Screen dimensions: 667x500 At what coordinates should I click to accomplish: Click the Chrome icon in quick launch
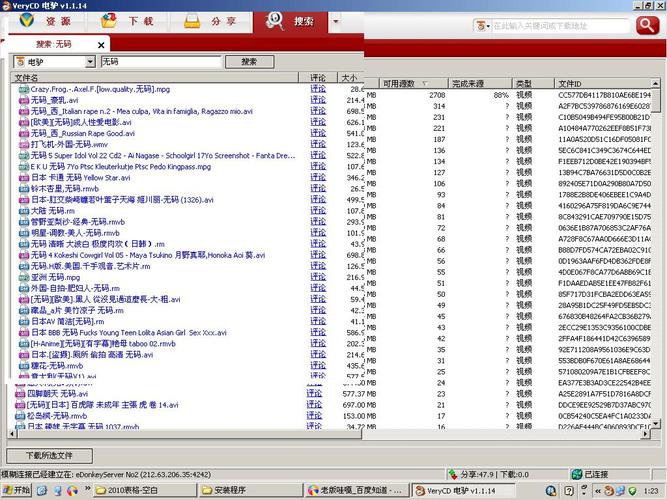72,490
